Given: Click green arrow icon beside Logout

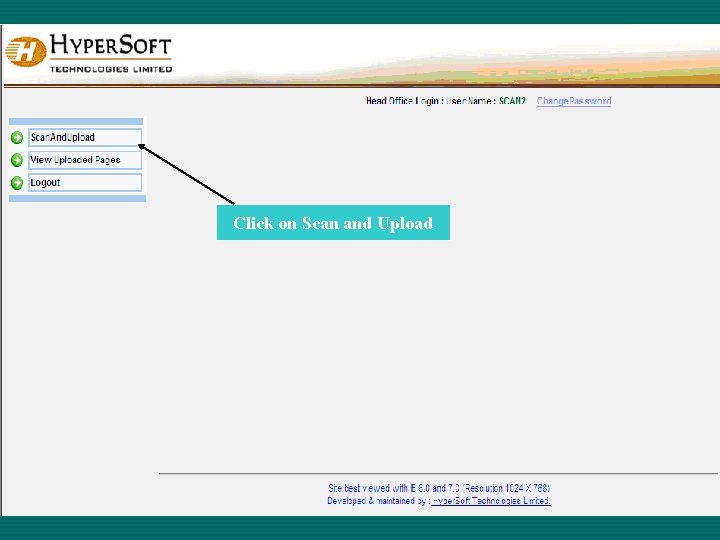Looking at the screenshot, I should click(17, 183).
